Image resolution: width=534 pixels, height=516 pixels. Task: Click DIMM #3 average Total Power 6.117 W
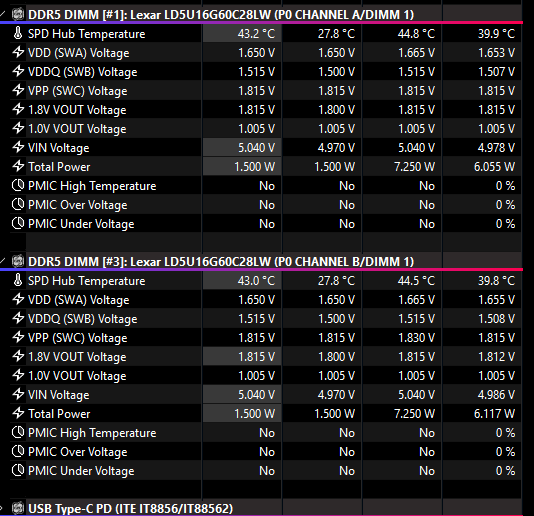pos(494,414)
